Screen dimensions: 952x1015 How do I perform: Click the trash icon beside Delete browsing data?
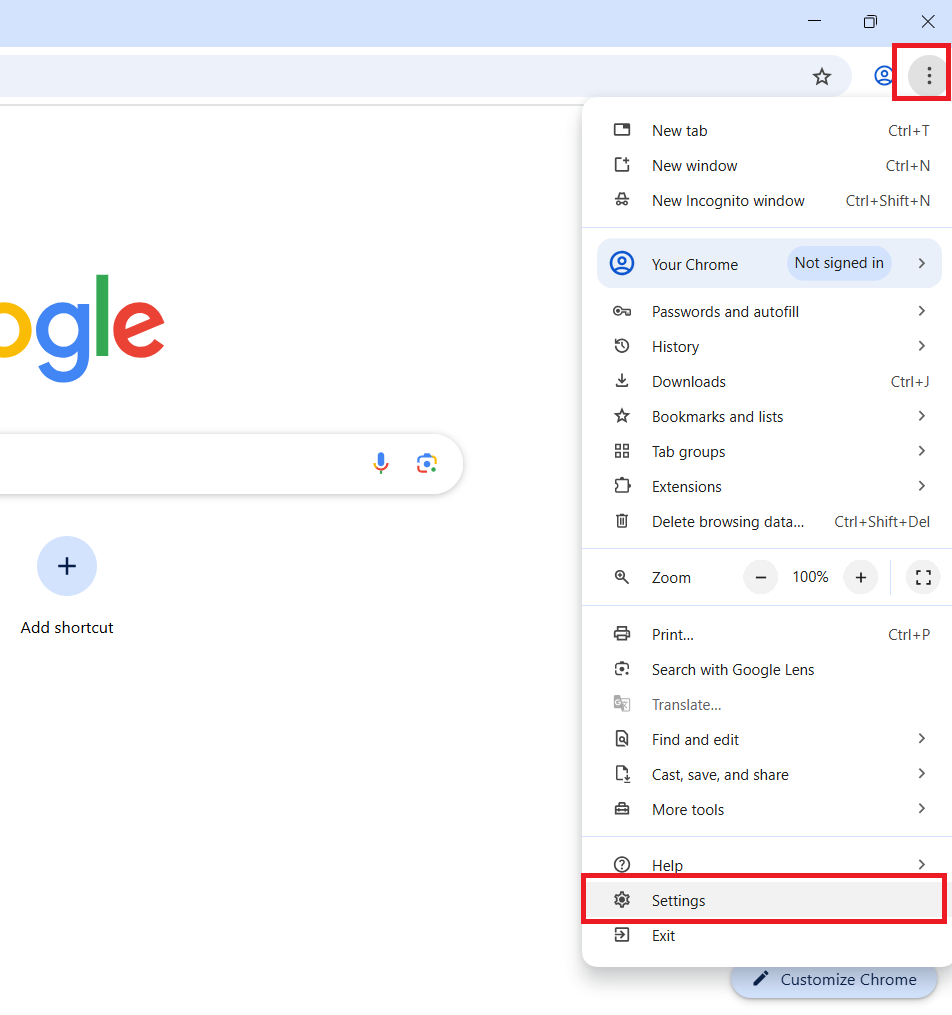click(x=621, y=521)
